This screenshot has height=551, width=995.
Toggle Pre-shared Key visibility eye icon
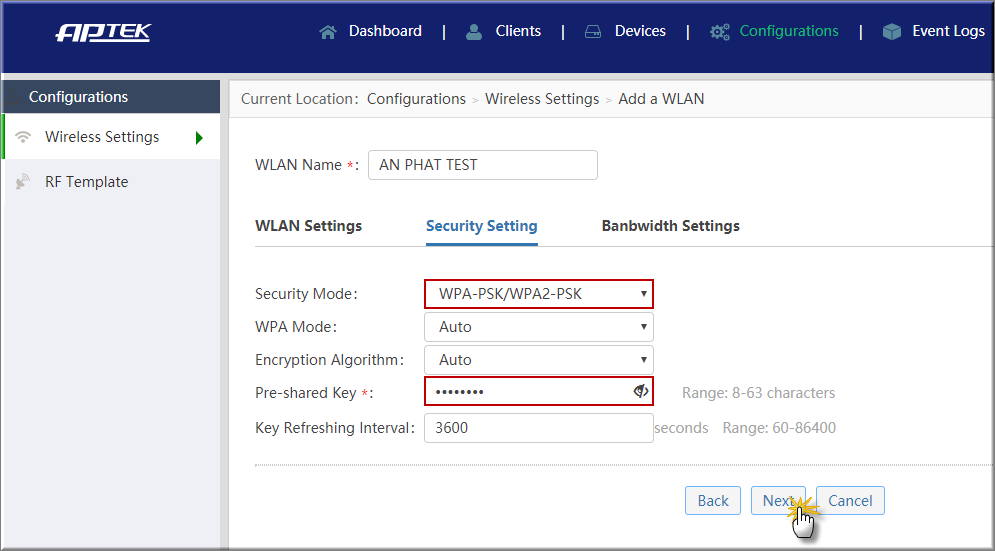(x=641, y=391)
